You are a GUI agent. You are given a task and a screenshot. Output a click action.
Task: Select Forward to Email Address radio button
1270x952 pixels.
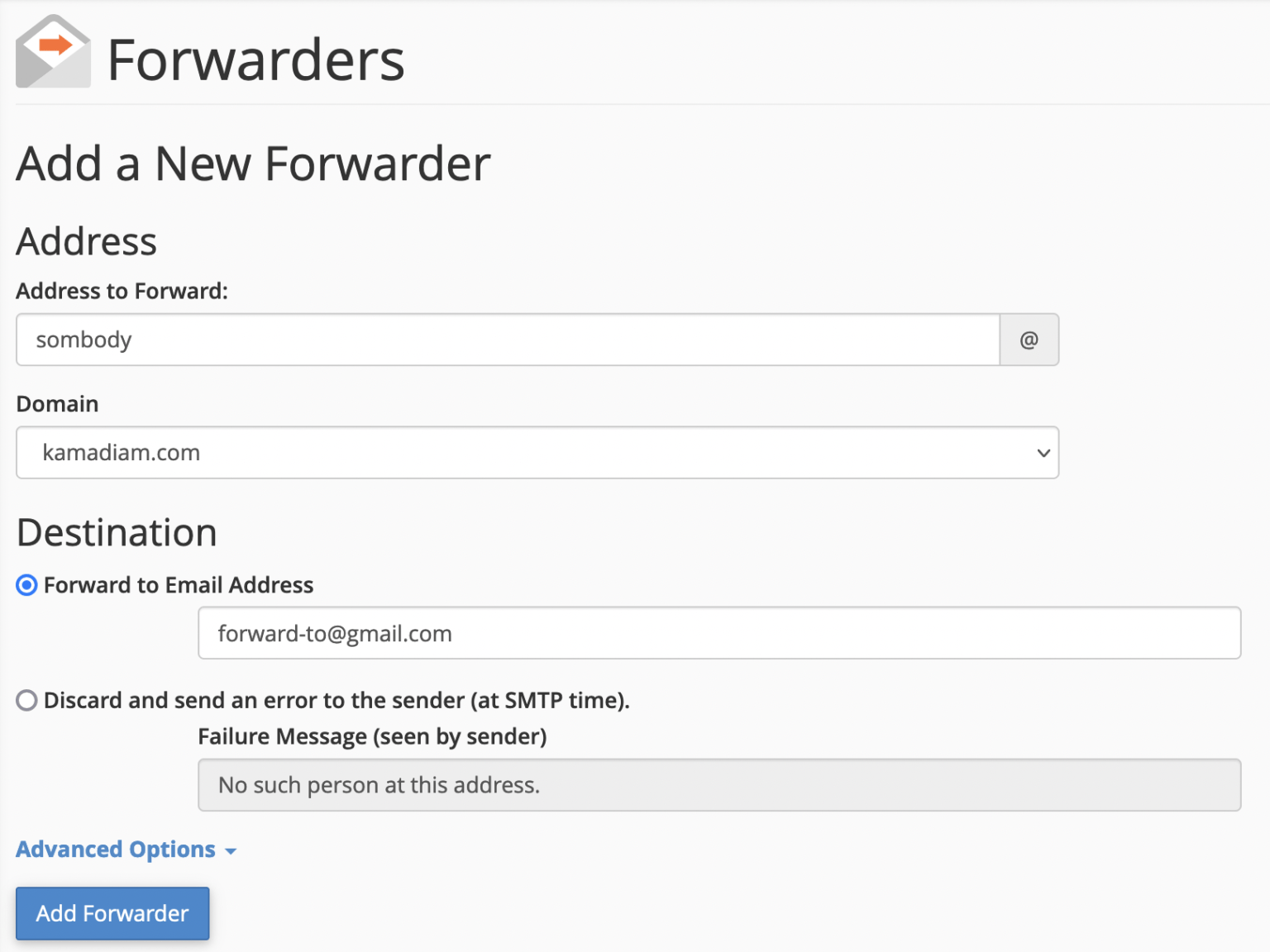(27, 585)
